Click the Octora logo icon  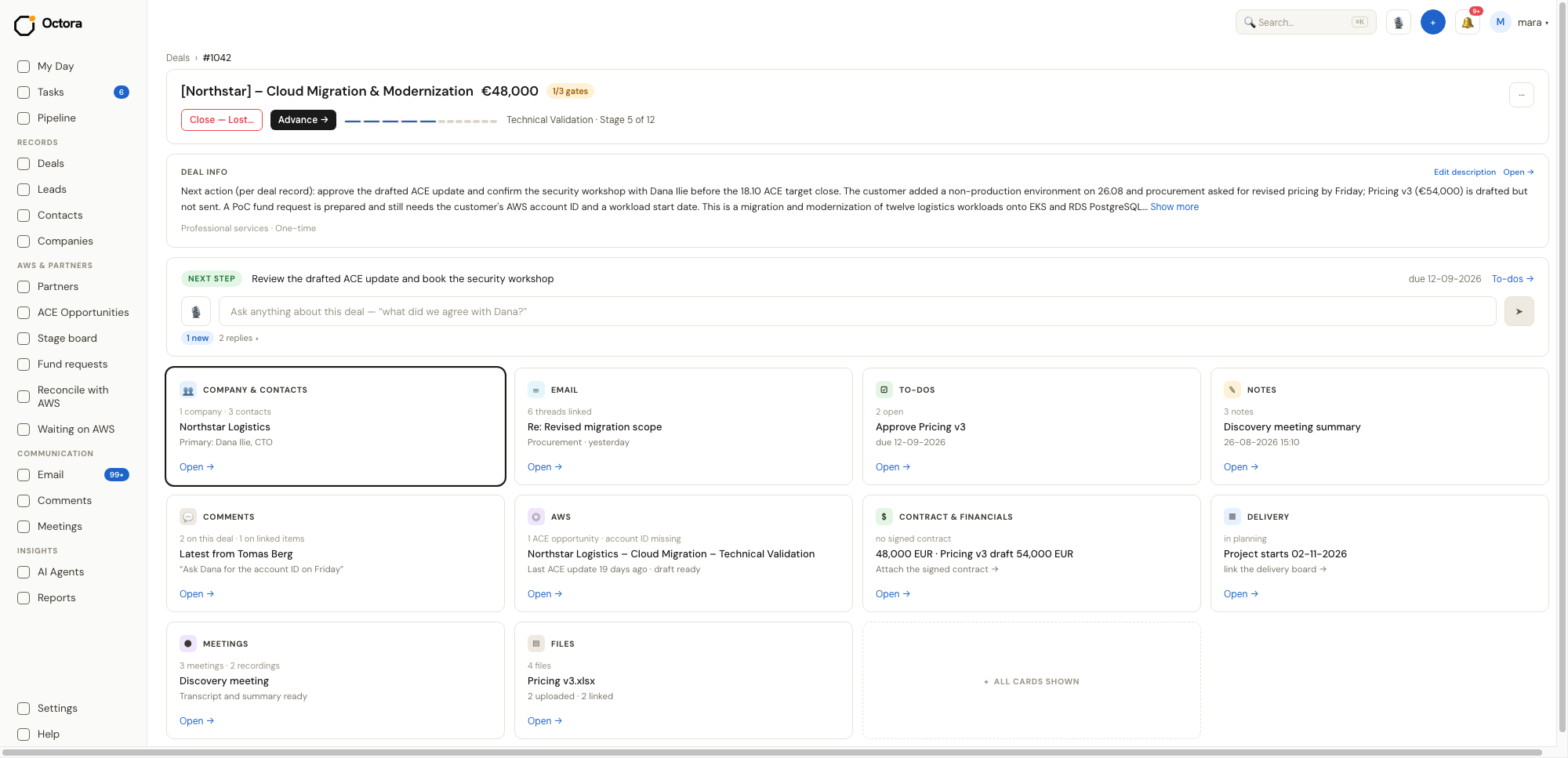pyautogui.click(x=24, y=24)
